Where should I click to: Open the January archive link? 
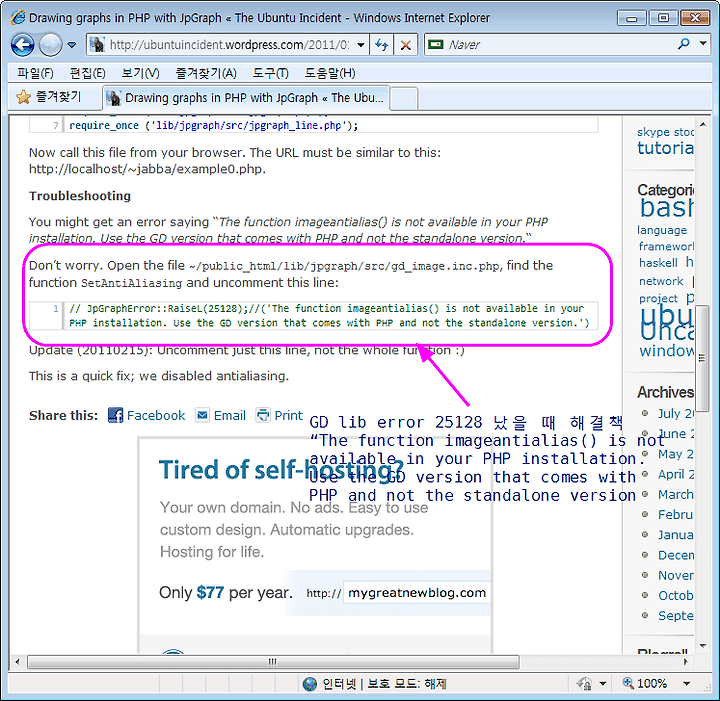pyautogui.click(x=675, y=535)
